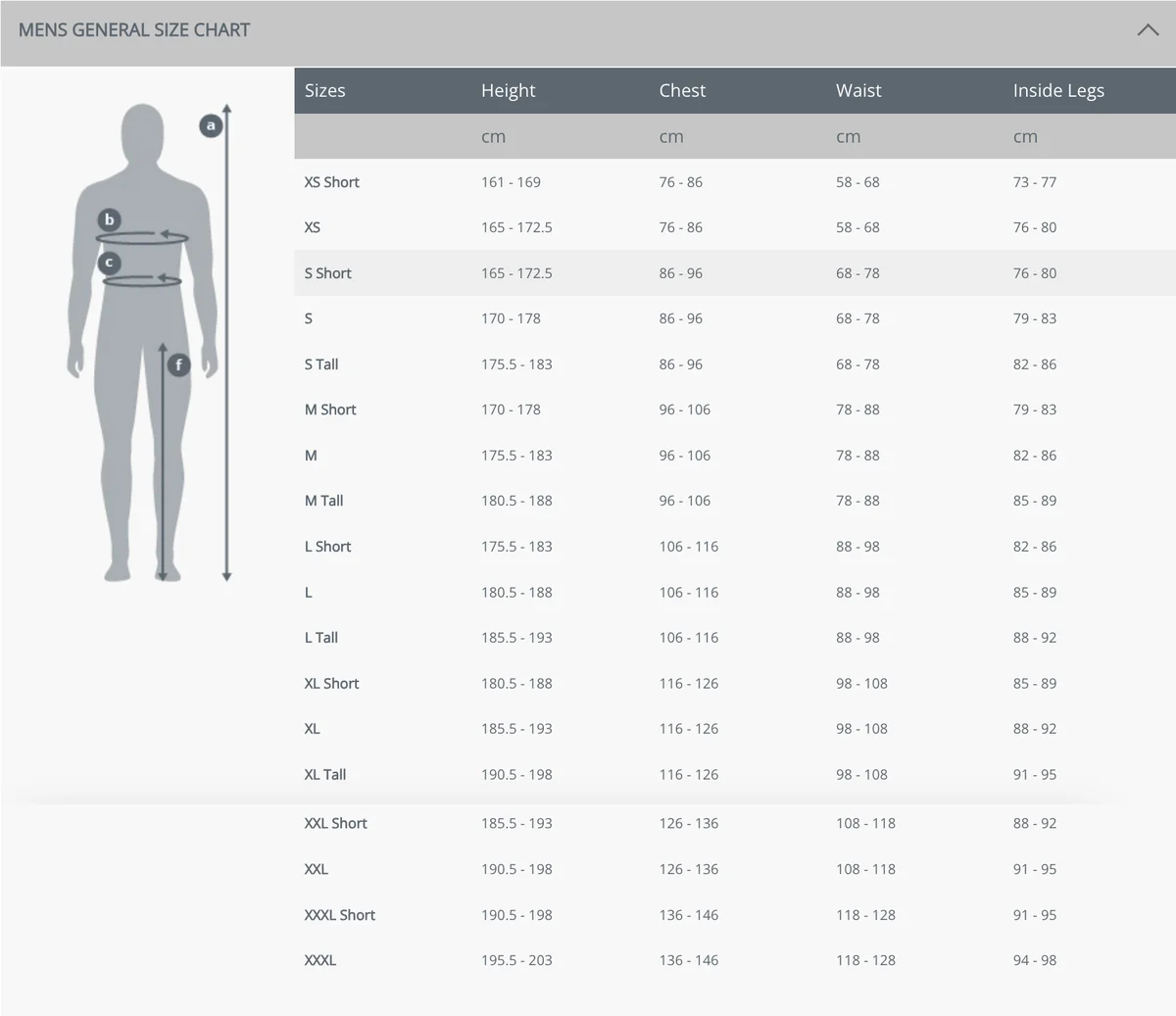Collapse the Mens General Size Chart chevron
The image size is (1176, 1016).
[1148, 30]
